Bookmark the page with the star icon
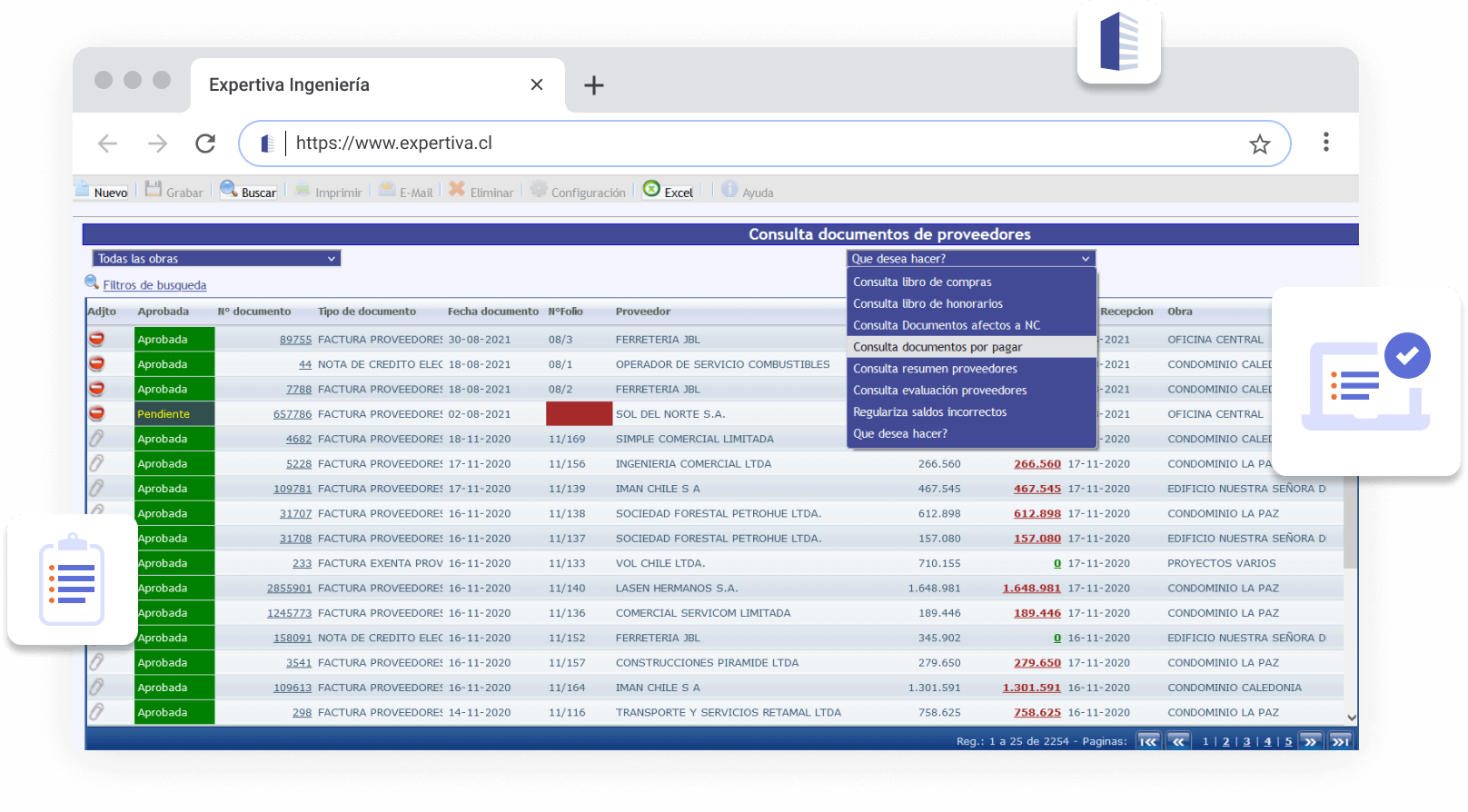Screen dimensions: 1468x812 [1259, 144]
